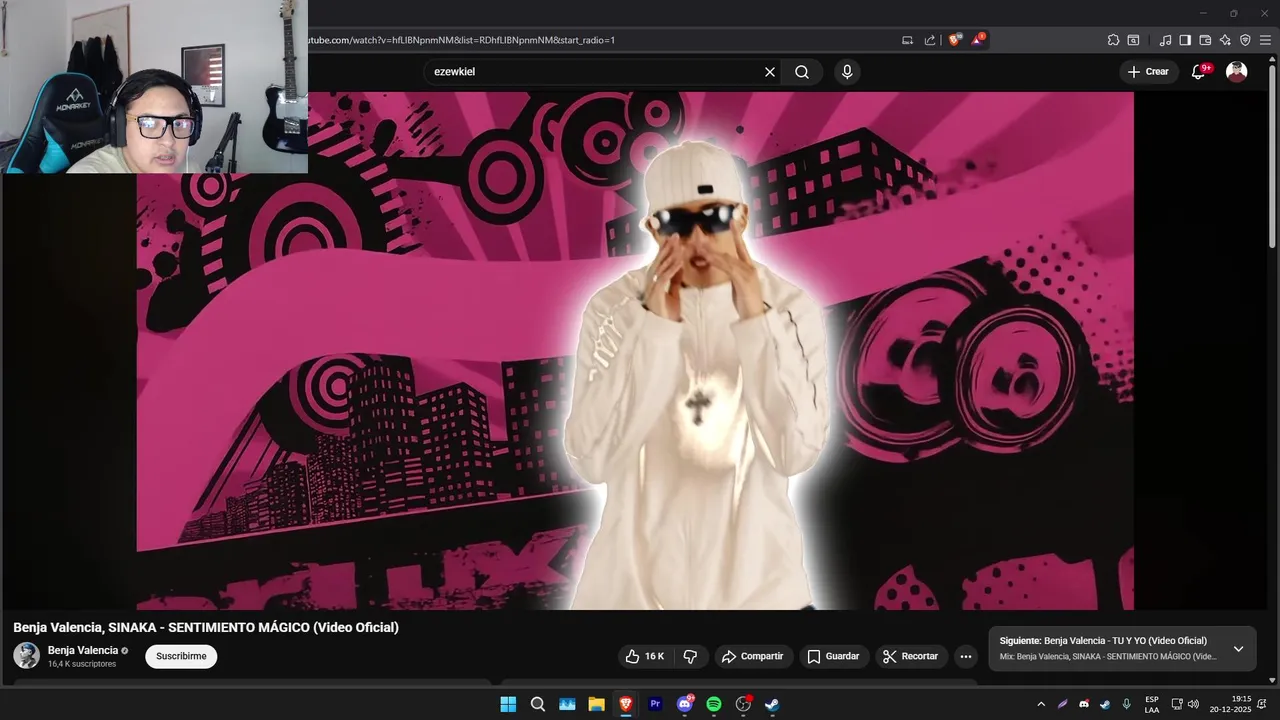Open YouTube notifications bell

pyautogui.click(x=1199, y=72)
